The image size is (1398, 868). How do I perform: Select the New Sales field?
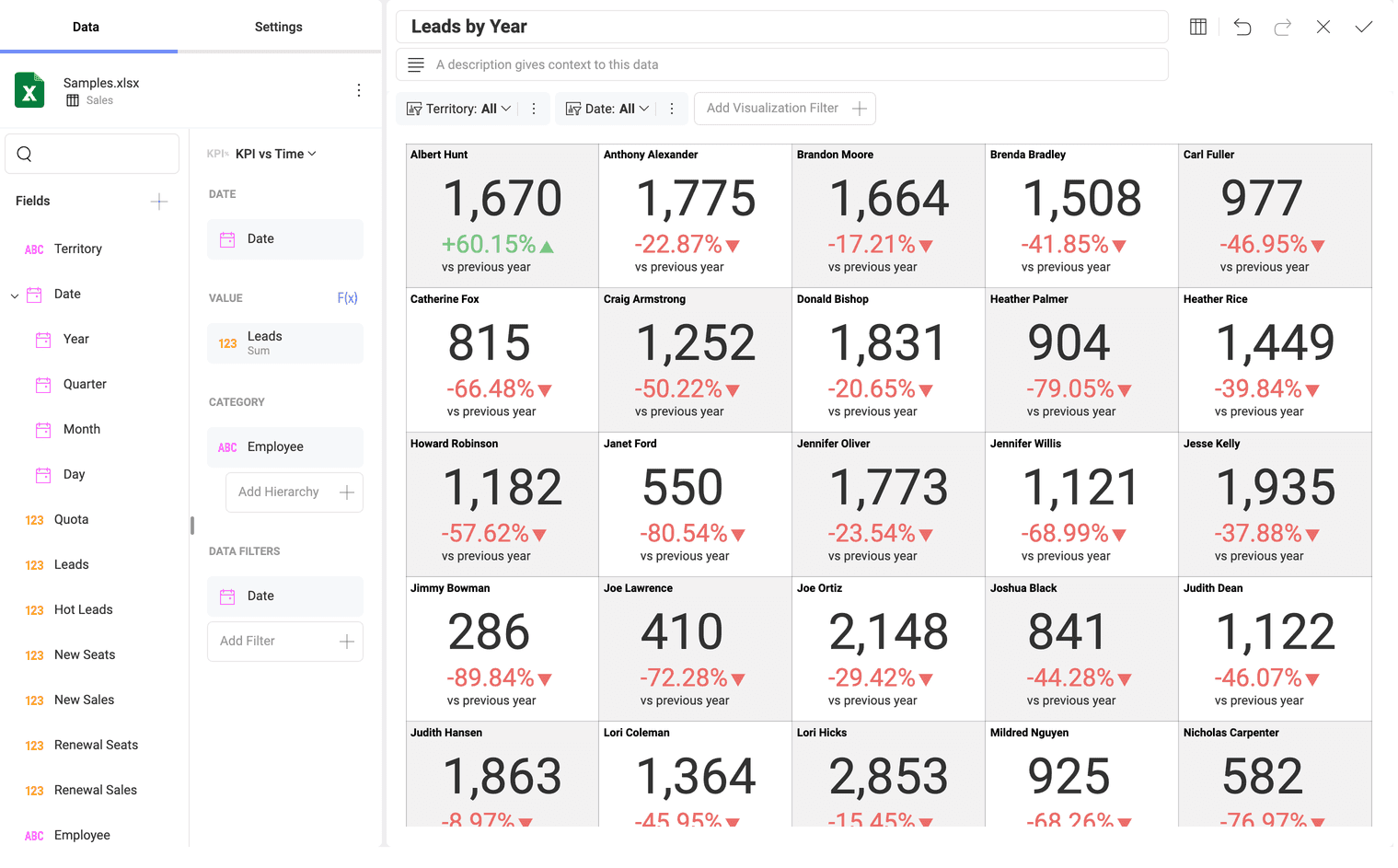coord(85,700)
